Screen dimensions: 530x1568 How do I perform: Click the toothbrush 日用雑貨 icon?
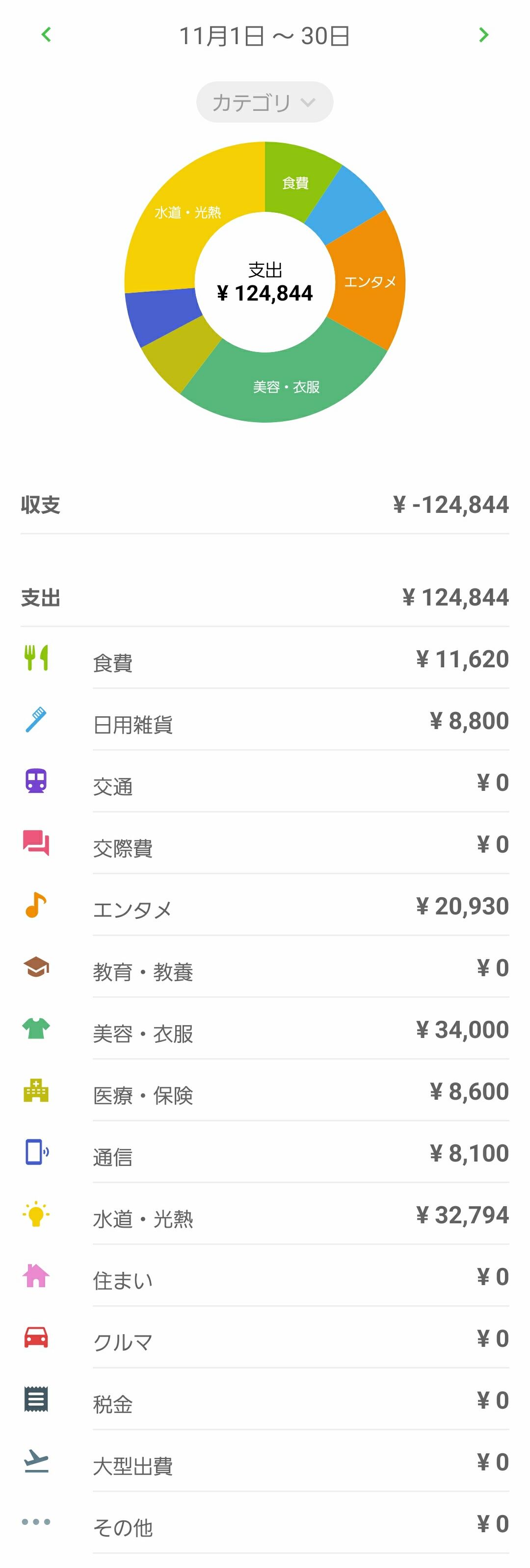(x=36, y=719)
